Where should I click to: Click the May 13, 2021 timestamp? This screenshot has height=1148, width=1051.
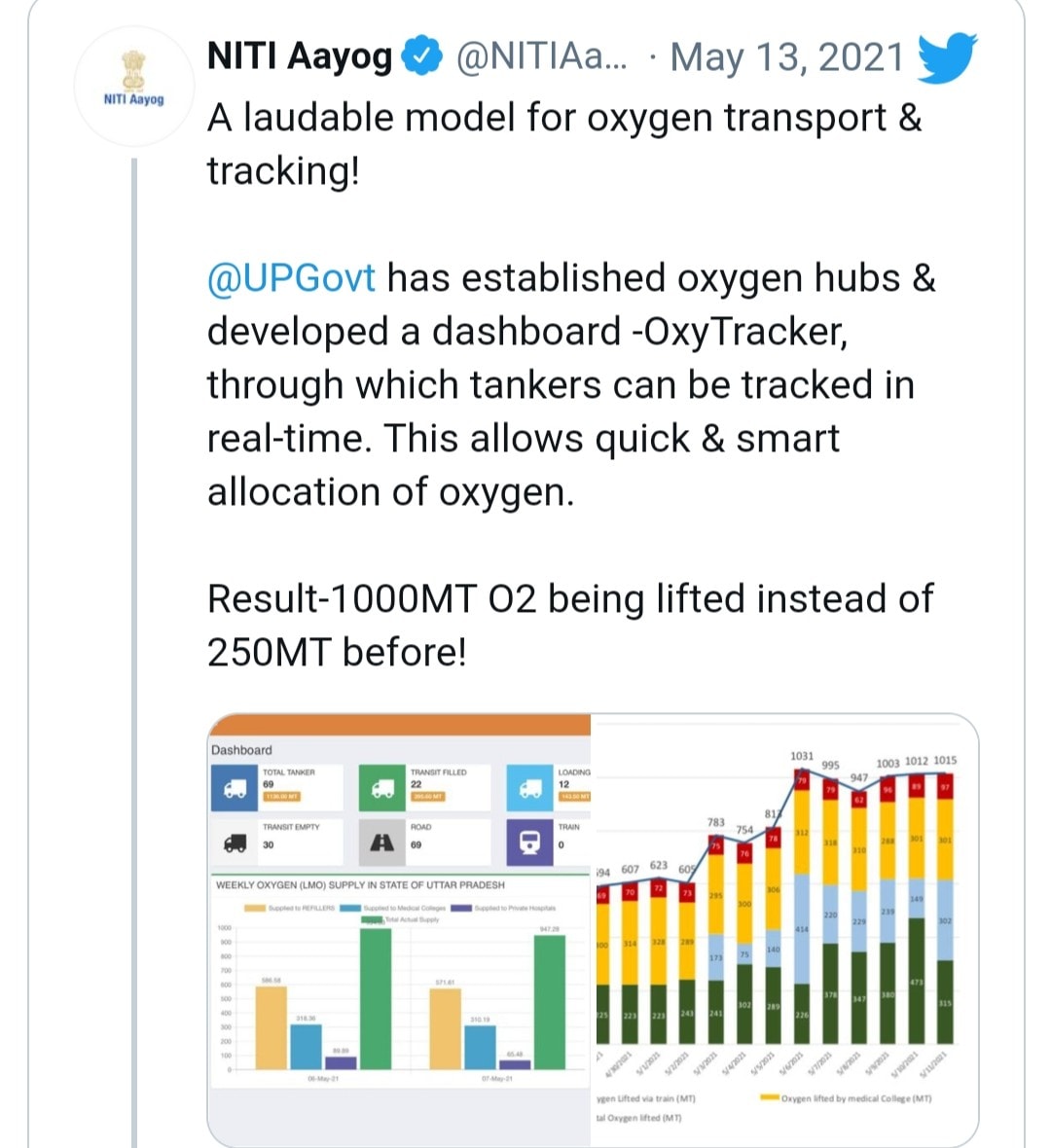click(787, 57)
